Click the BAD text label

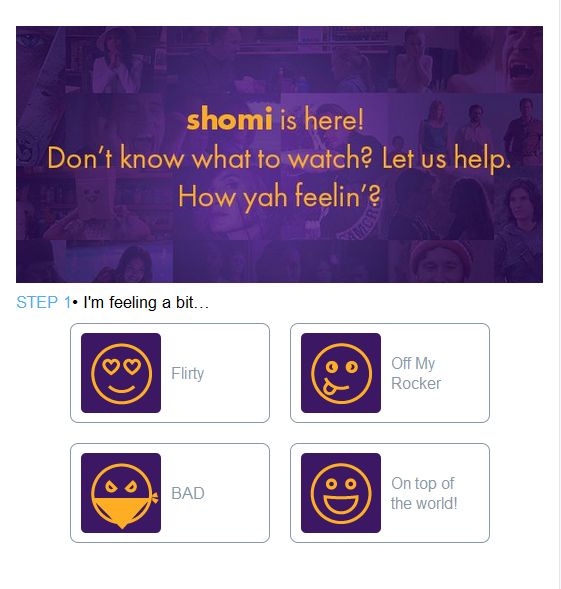(188, 493)
